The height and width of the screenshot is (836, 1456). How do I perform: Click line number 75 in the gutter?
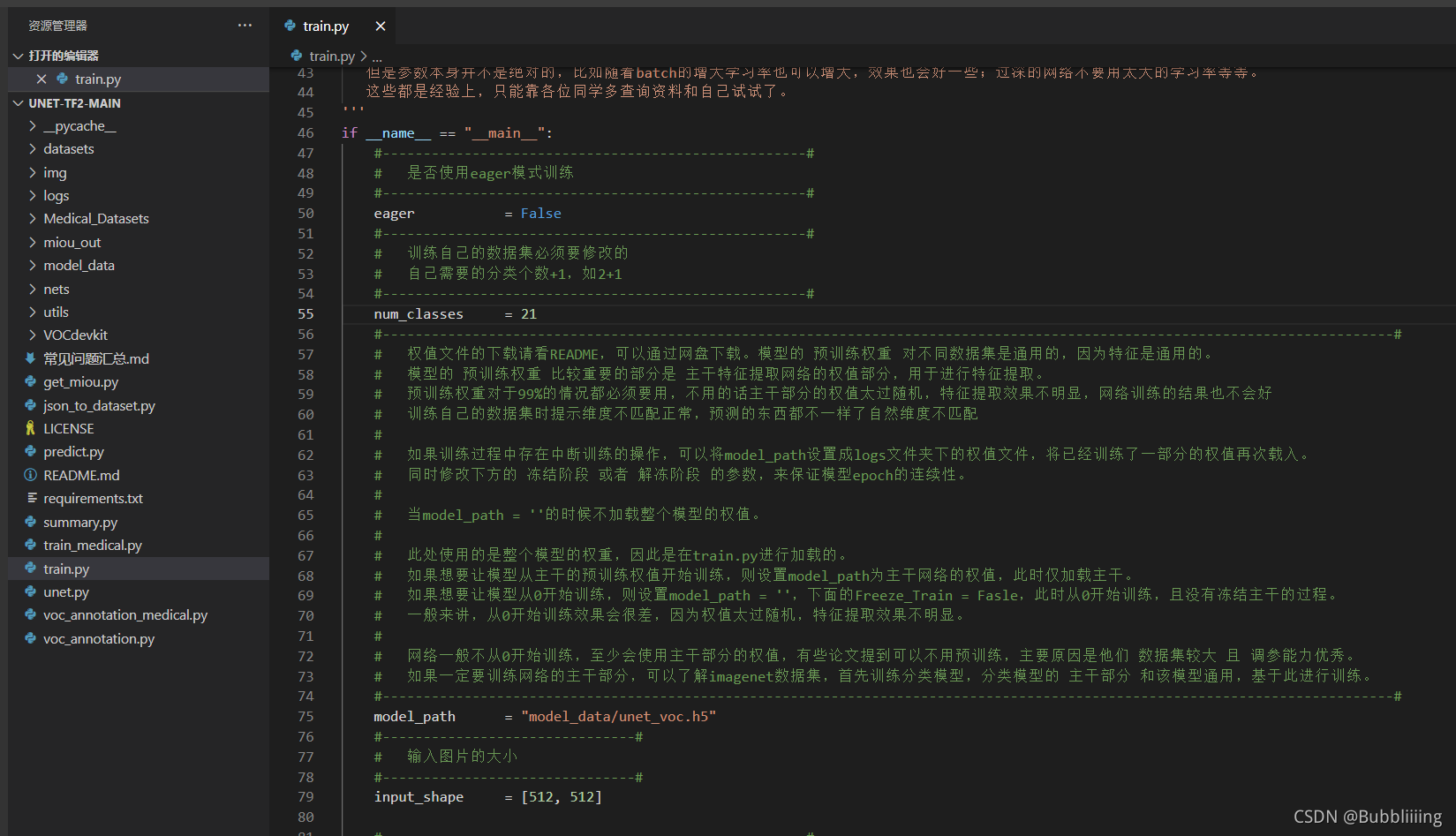[x=306, y=716]
